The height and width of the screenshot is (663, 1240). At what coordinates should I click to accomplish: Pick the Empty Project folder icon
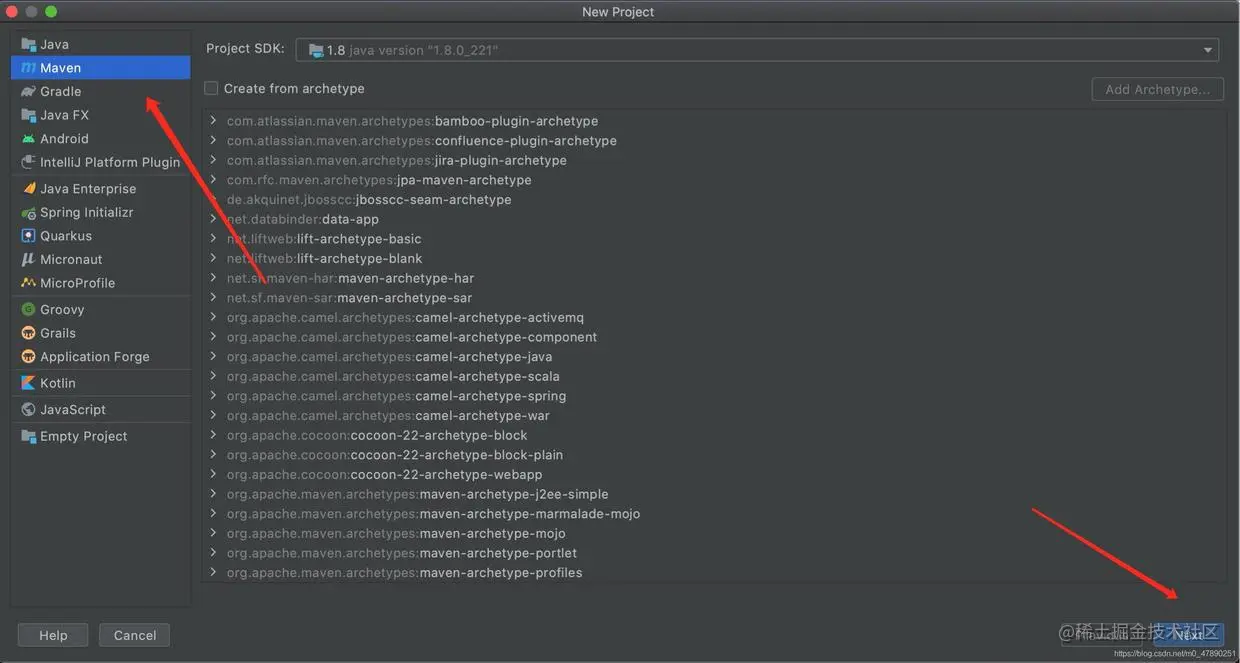(x=28, y=437)
